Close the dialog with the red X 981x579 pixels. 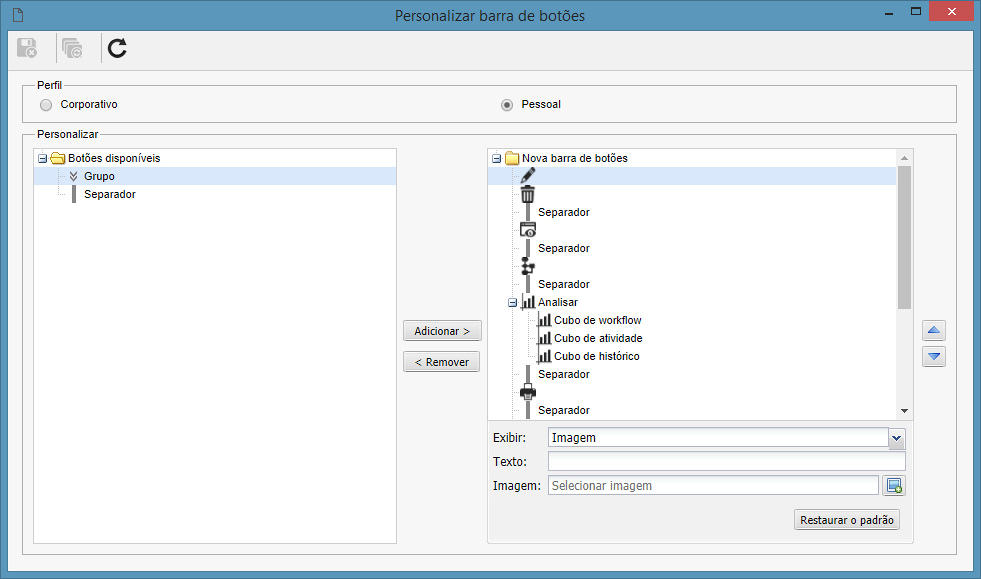click(952, 11)
